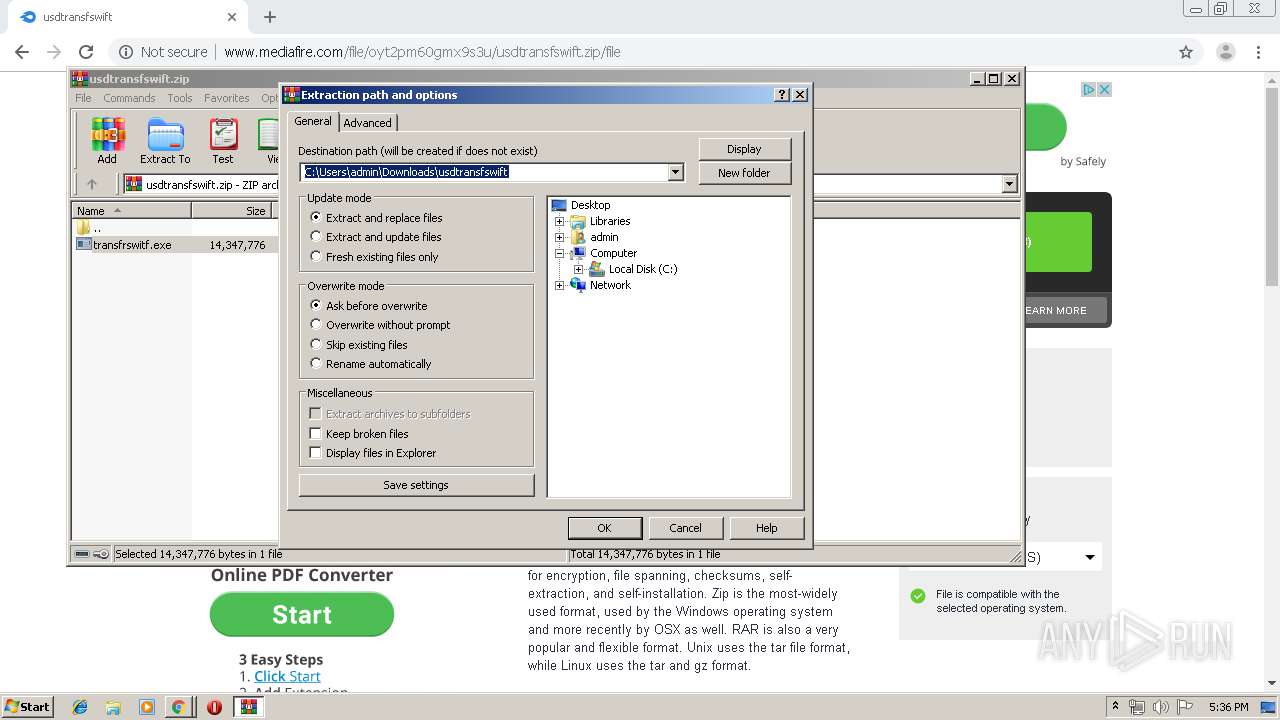Click the Chrome address bar URL
1280x720 pixels.
click(x=422, y=52)
